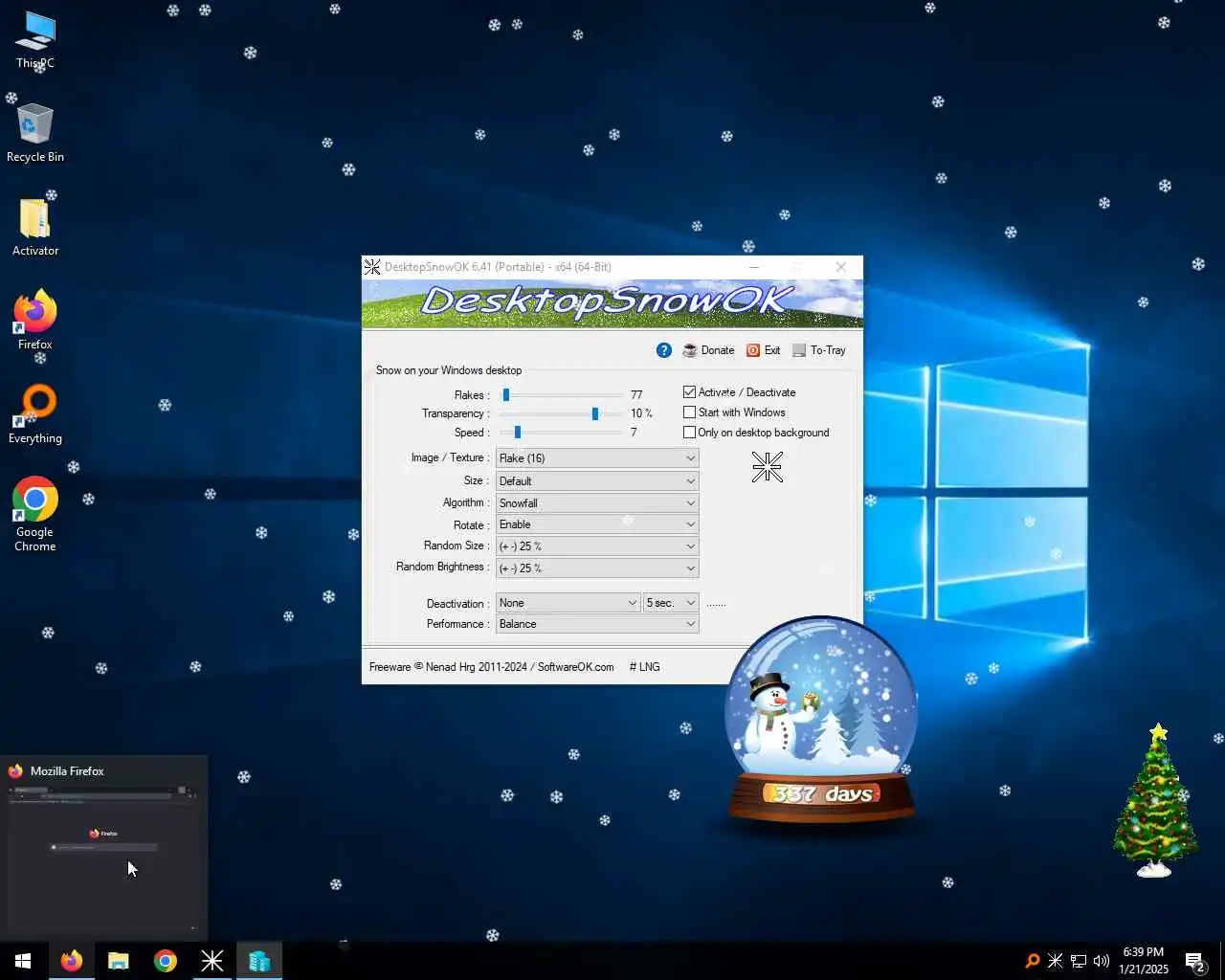This screenshot has width=1225, height=980.
Task: Click the DesktopSnowOK title bar snowflake icon
Action: [x=372, y=267]
